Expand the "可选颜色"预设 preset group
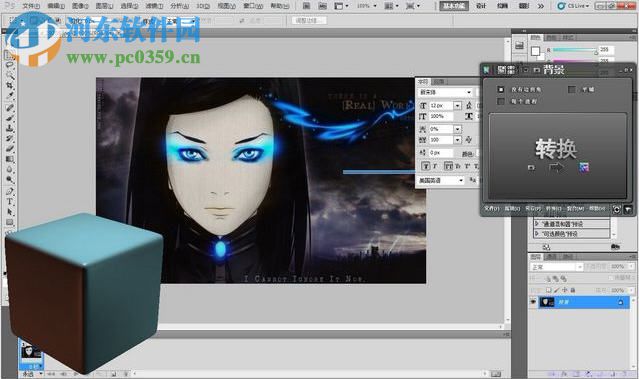 537,234
